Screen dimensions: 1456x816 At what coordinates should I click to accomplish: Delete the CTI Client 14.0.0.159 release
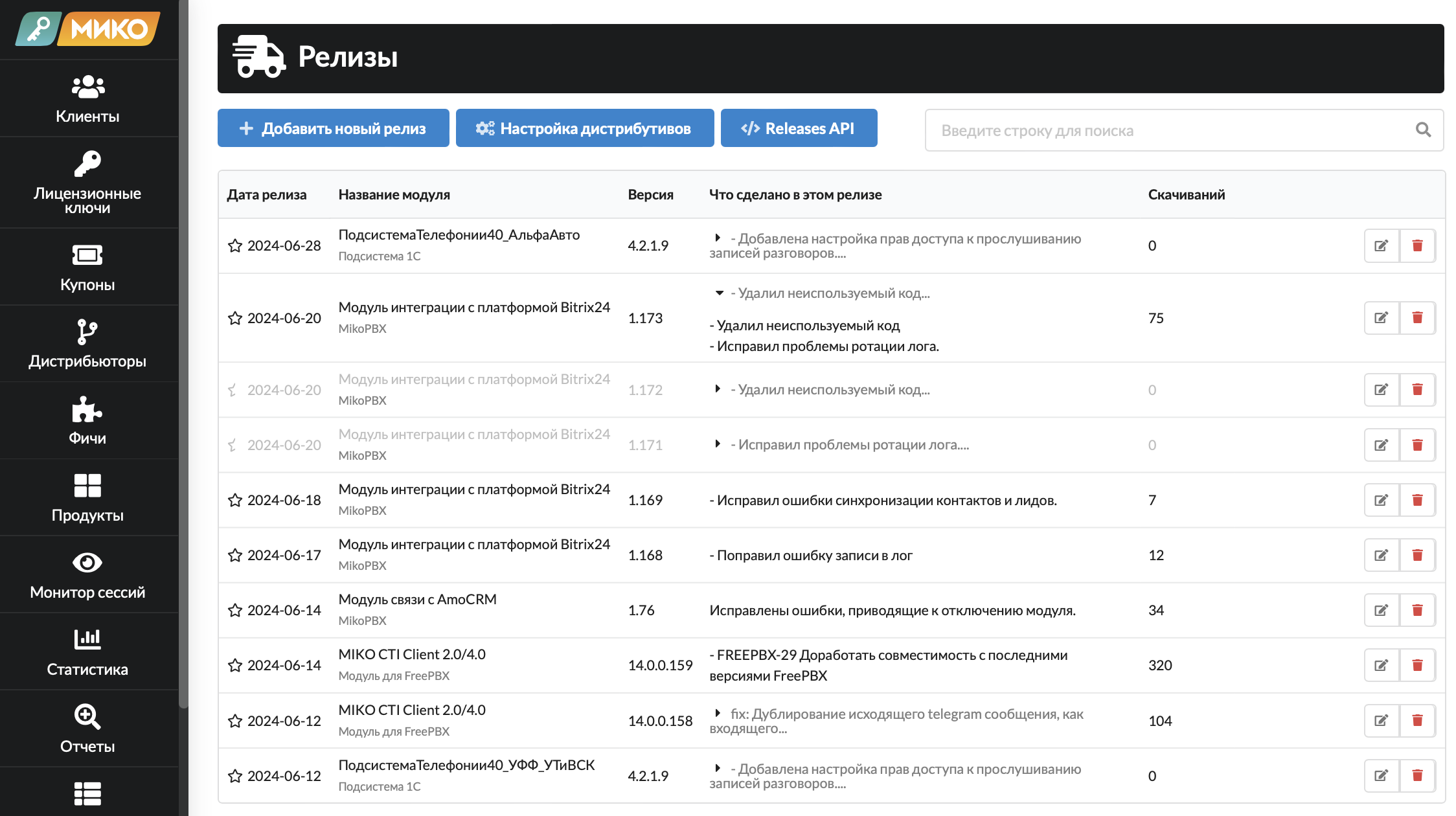pyautogui.click(x=1418, y=665)
